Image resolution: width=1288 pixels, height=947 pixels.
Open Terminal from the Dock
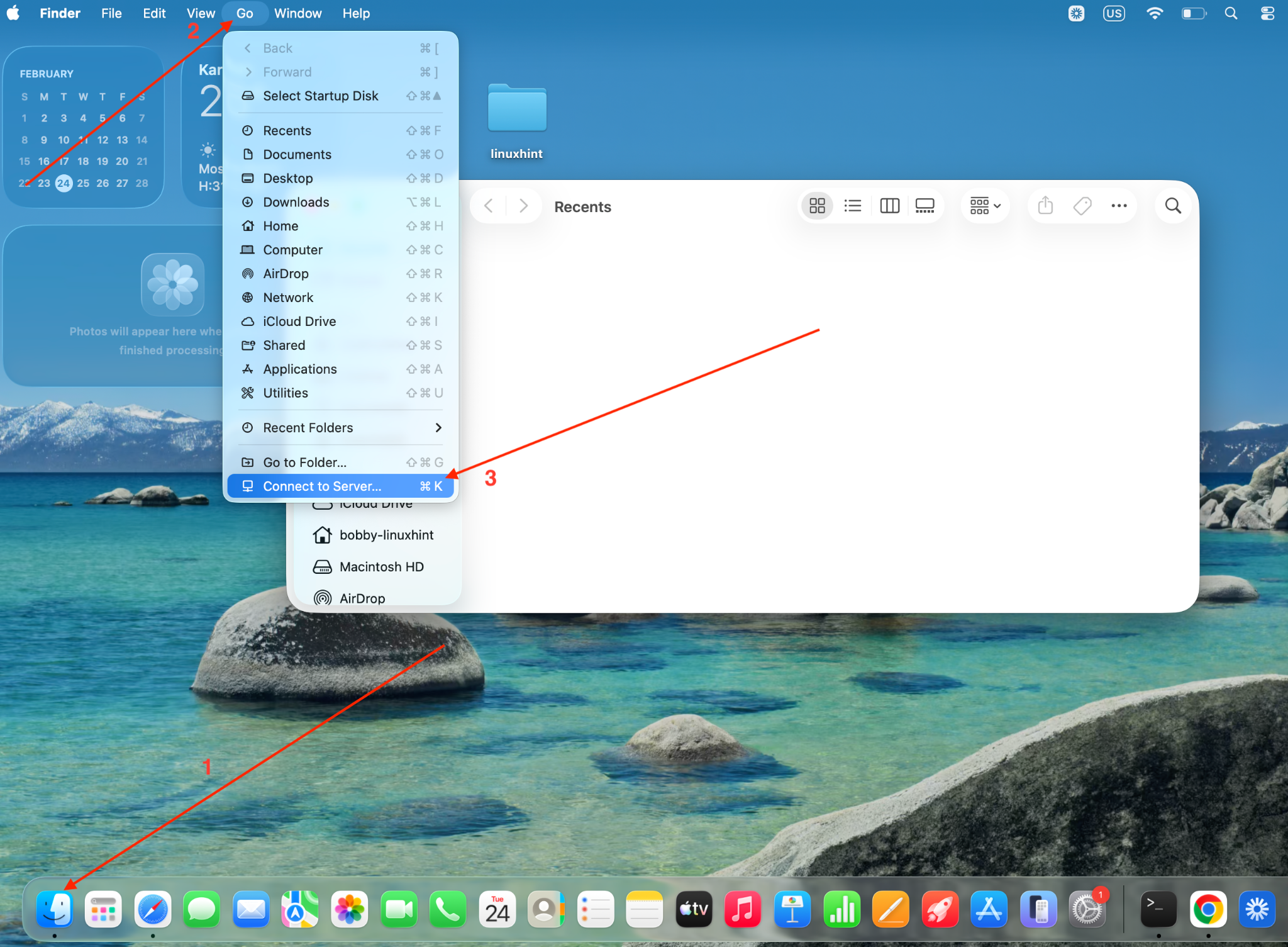pyautogui.click(x=1158, y=909)
